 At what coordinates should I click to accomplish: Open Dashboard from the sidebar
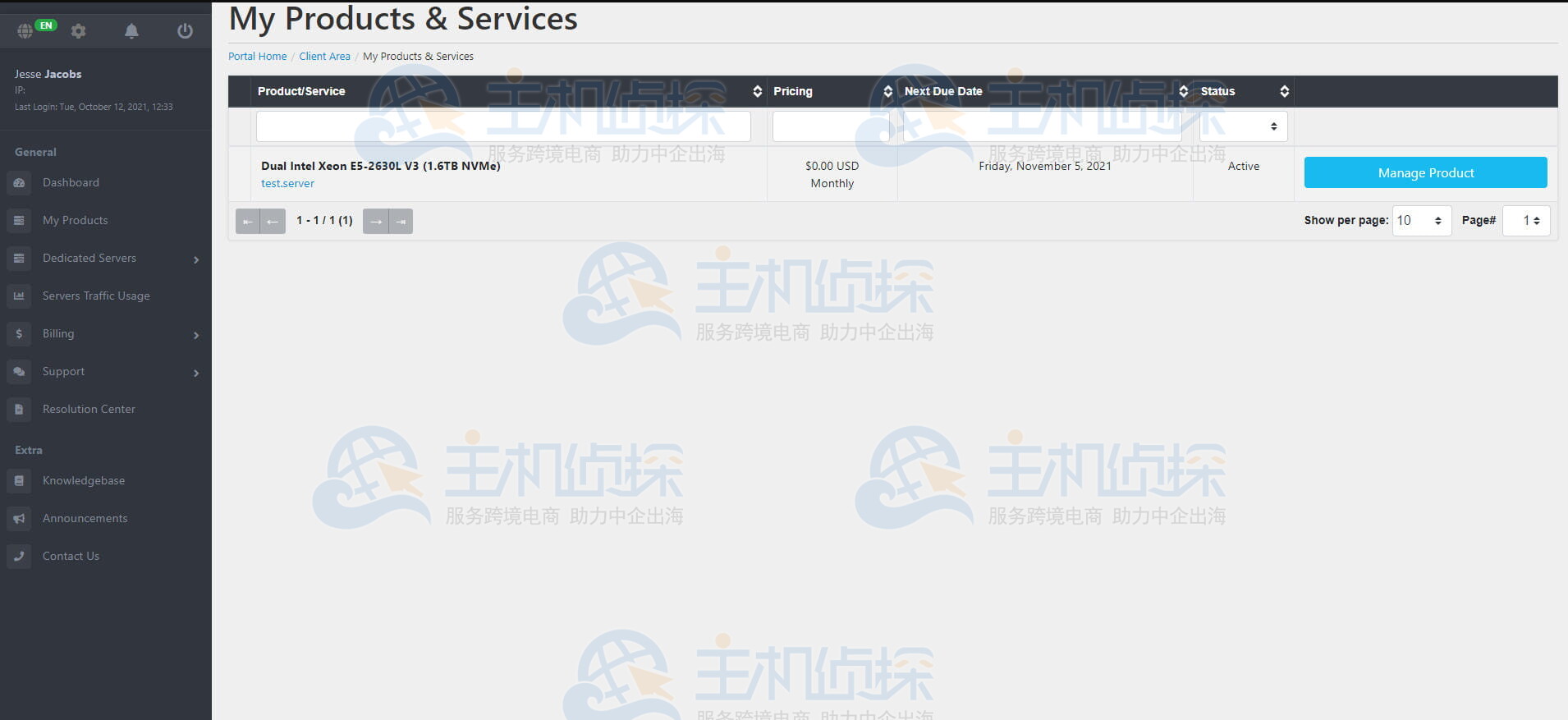(71, 182)
